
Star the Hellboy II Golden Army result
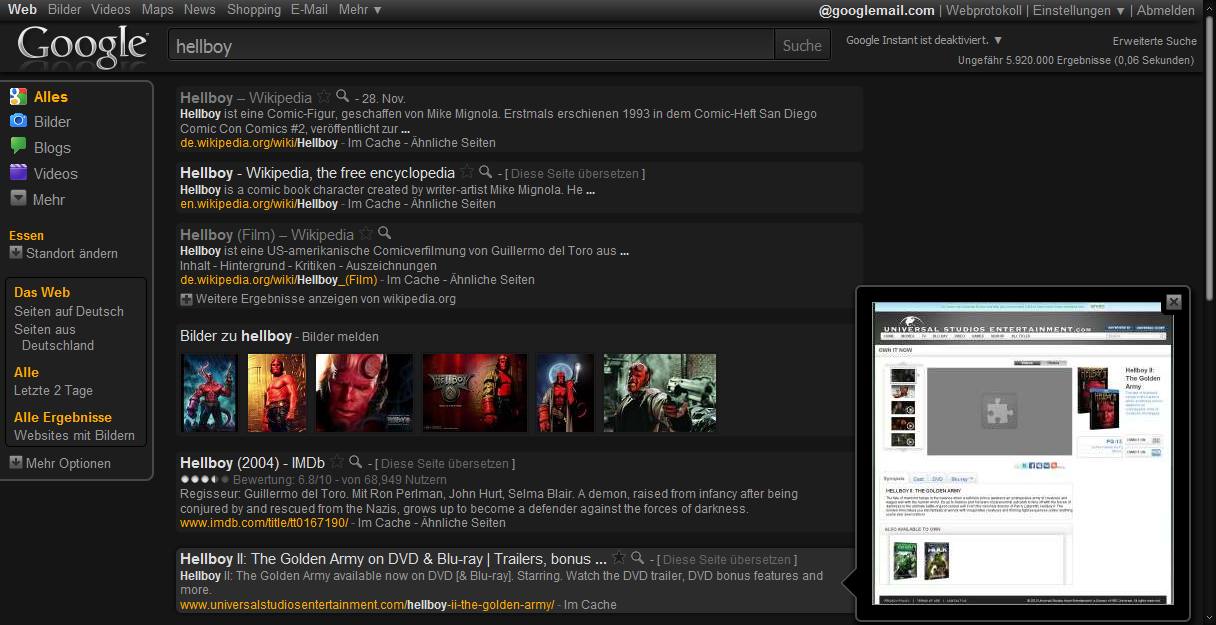618,559
